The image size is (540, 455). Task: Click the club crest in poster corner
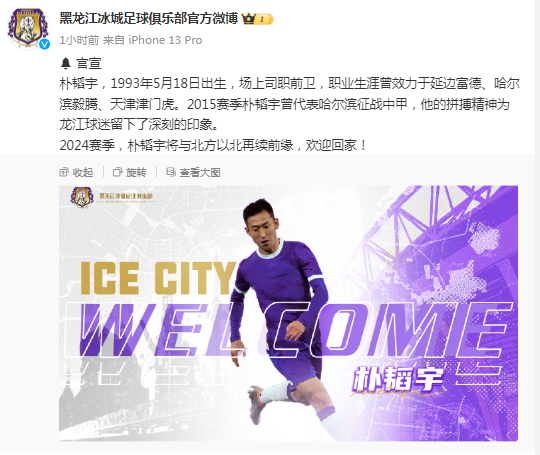pyautogui.click(x=82, y=197)
